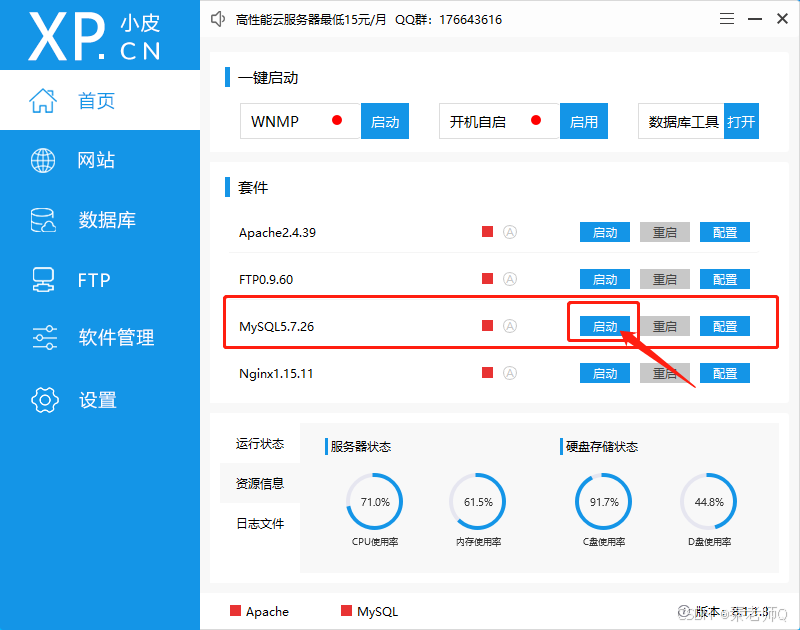This screenshot has height=630, width=800.
Task: Click the speaker announcement icon
Action: (218, 19)
